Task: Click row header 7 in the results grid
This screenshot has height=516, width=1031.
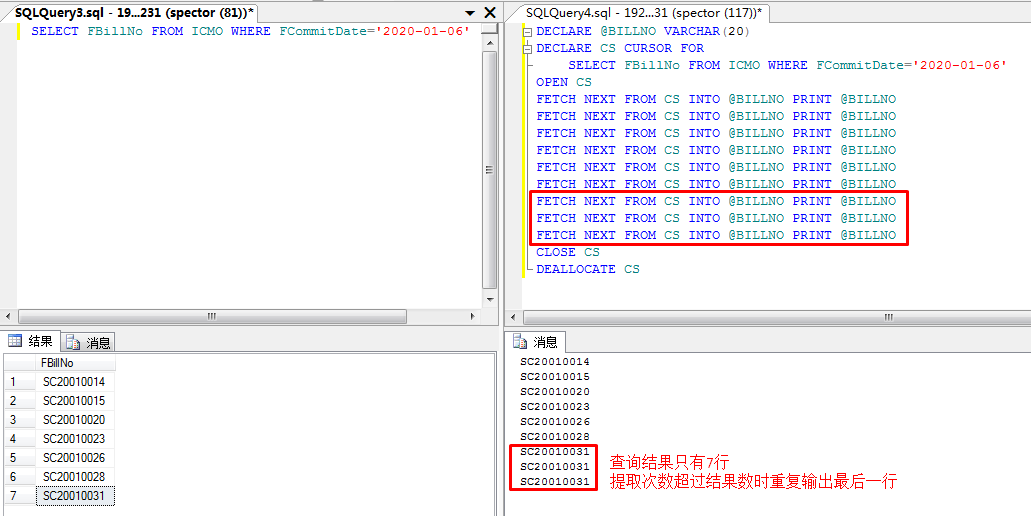Action: coord(20,496)
